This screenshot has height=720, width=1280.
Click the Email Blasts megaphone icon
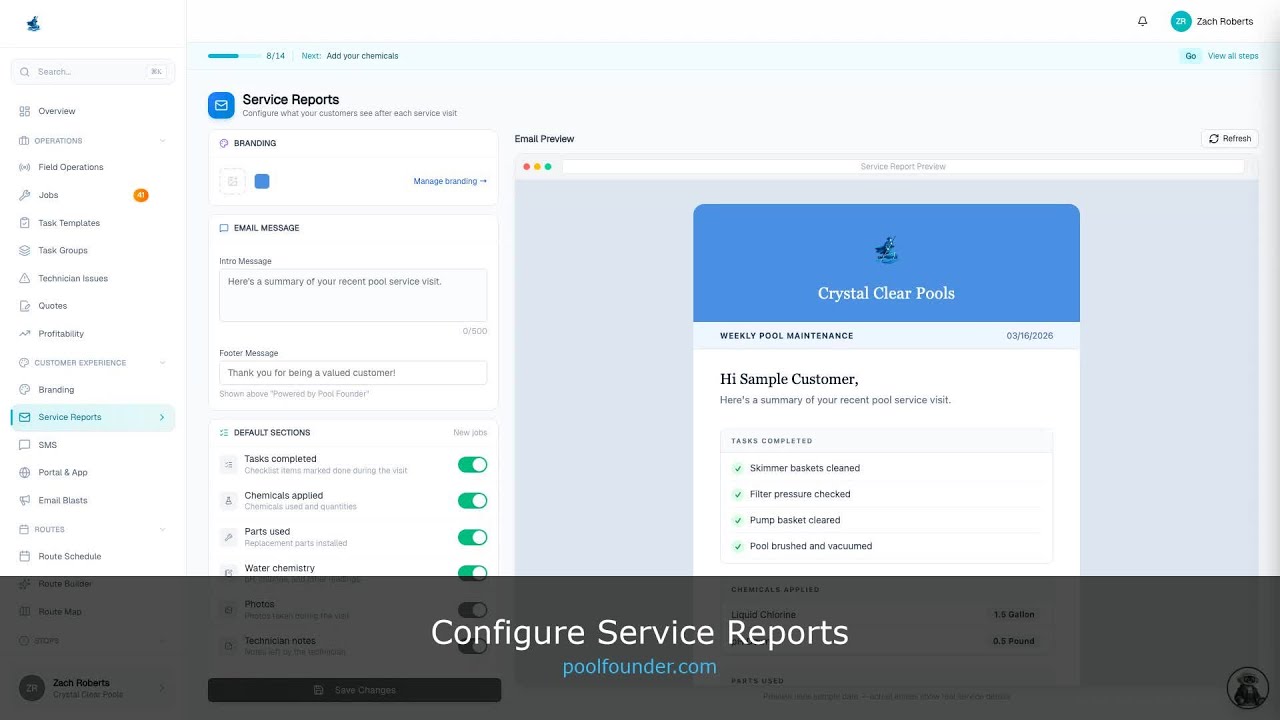pyautogui.click(x=25, y=500)
